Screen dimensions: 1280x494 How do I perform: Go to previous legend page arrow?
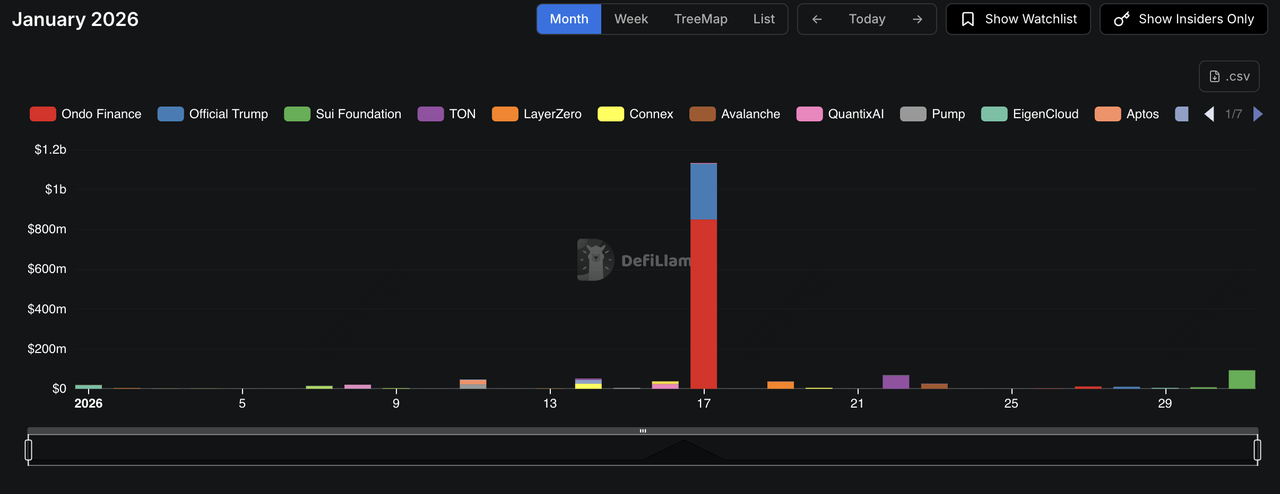tap(1209, 114)
